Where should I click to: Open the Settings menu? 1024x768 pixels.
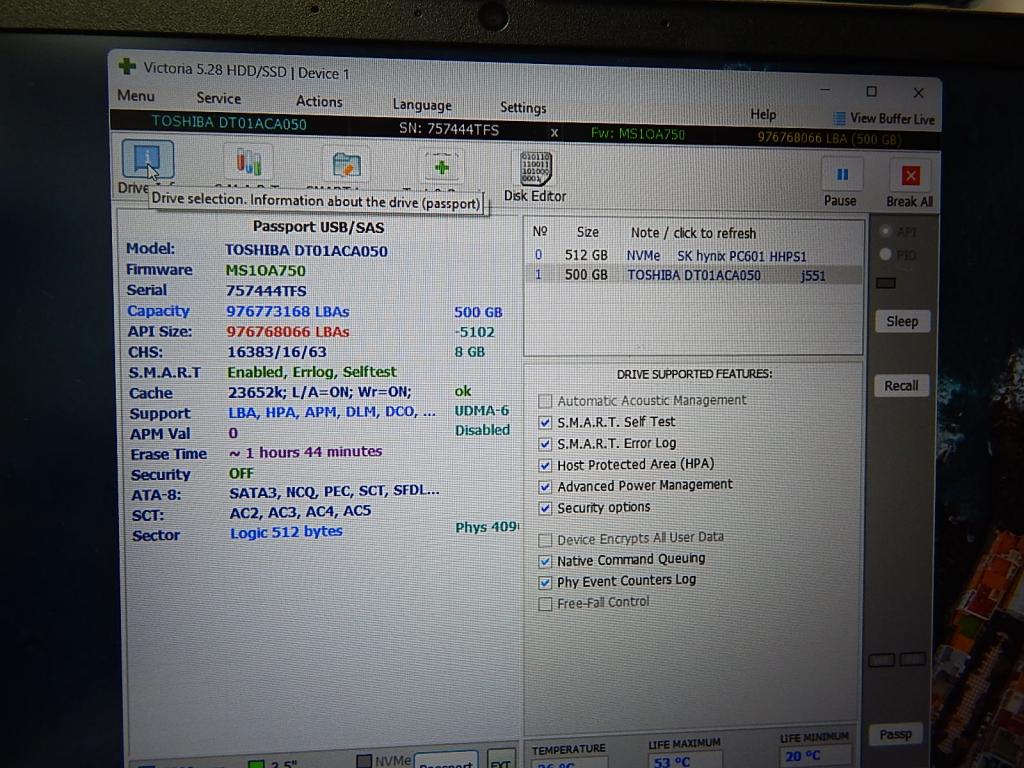[x=523, y=107]
